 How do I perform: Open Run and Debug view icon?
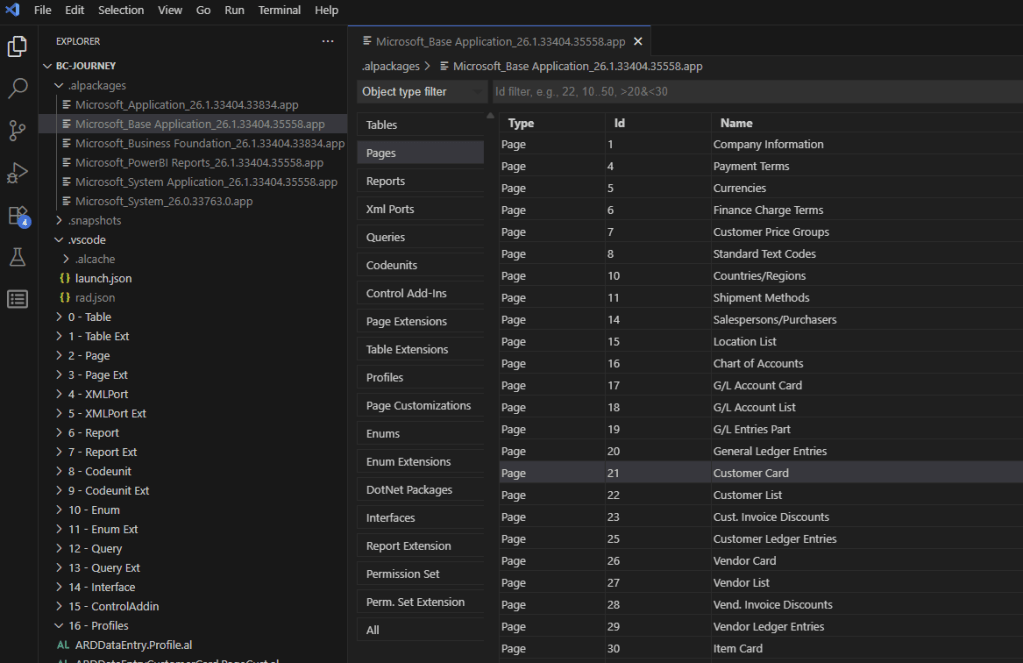(x=17, y=172)
